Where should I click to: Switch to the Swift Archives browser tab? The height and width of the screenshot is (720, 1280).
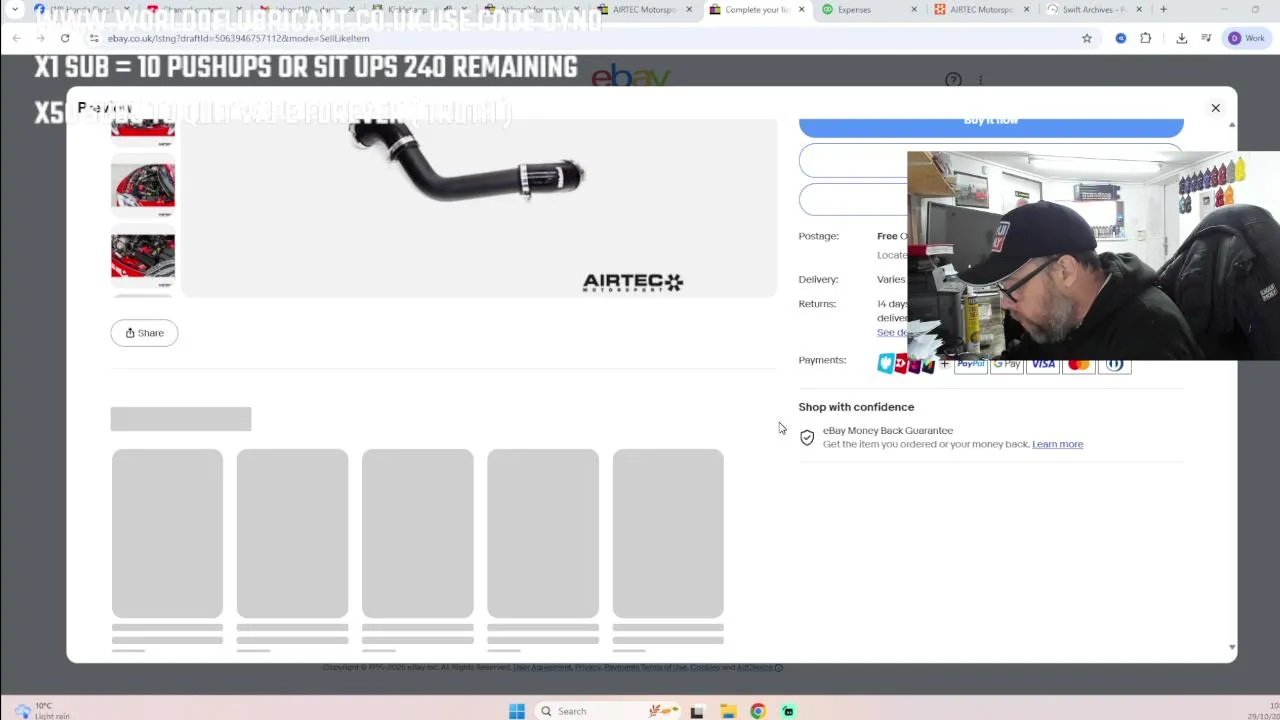(1094, 10)
